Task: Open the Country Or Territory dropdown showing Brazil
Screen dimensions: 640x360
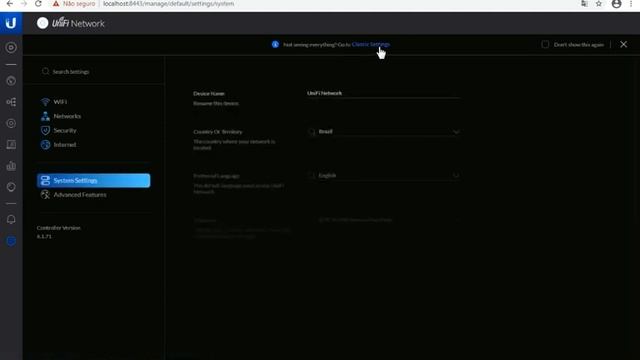Action: point(384,132)
